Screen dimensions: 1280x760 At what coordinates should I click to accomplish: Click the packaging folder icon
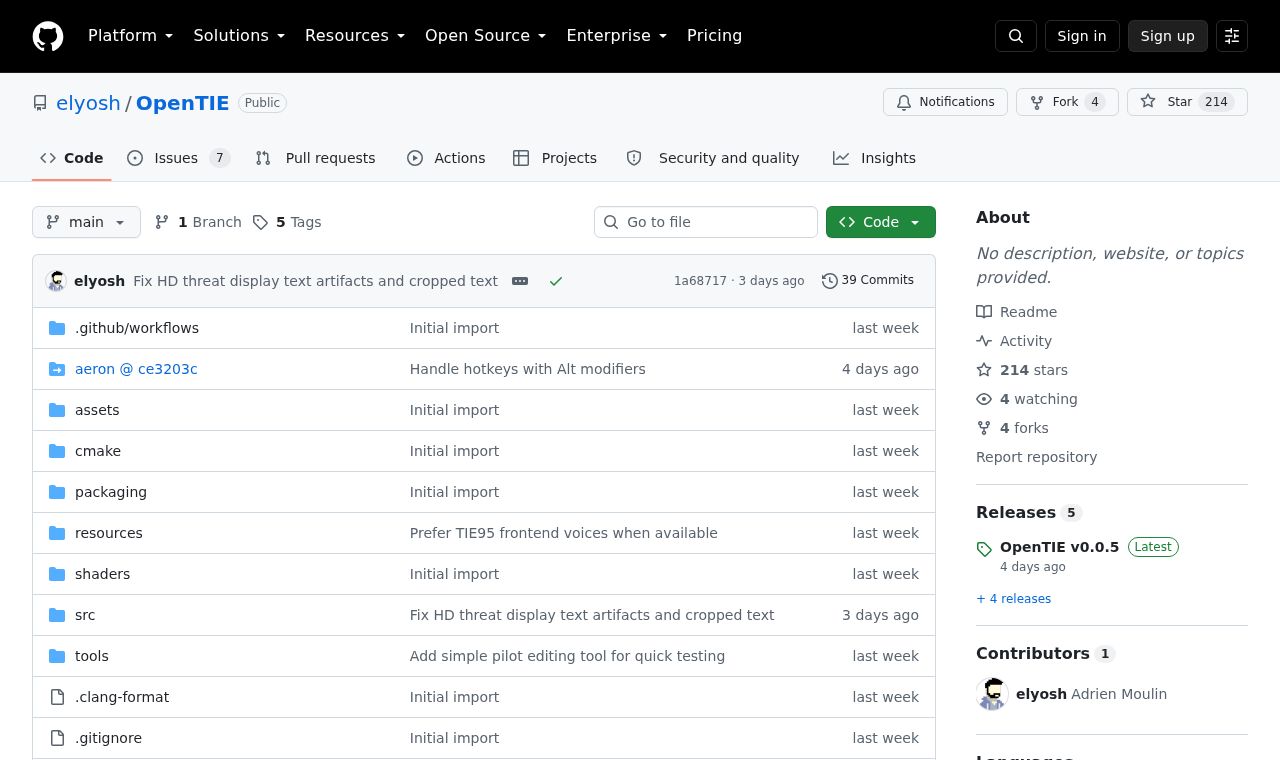[57, 492]
